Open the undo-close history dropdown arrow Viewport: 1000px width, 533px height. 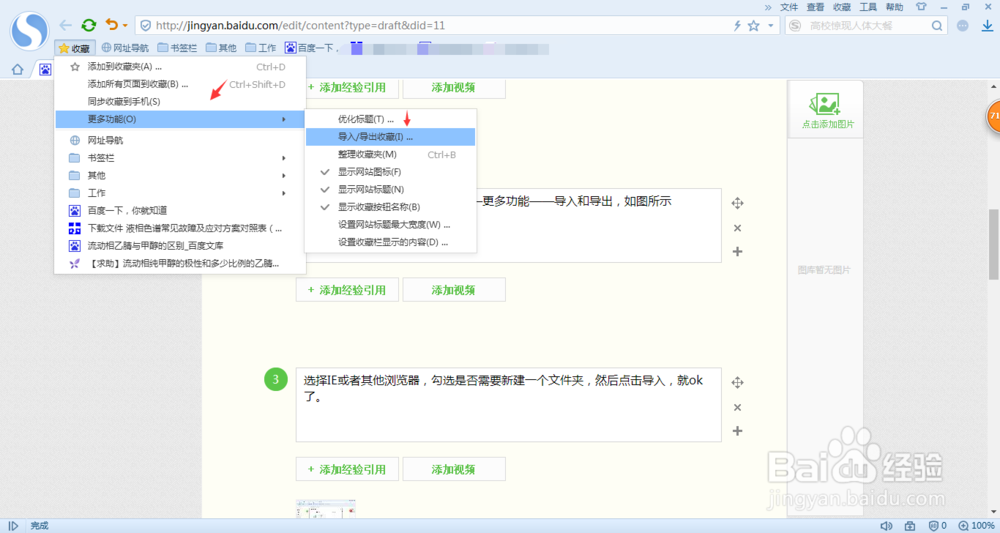(125, 26)
